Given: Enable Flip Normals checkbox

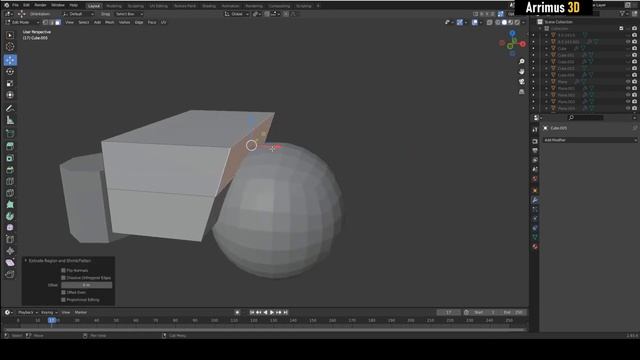Looking at the screenshot, I should click(x=63, y=270).
